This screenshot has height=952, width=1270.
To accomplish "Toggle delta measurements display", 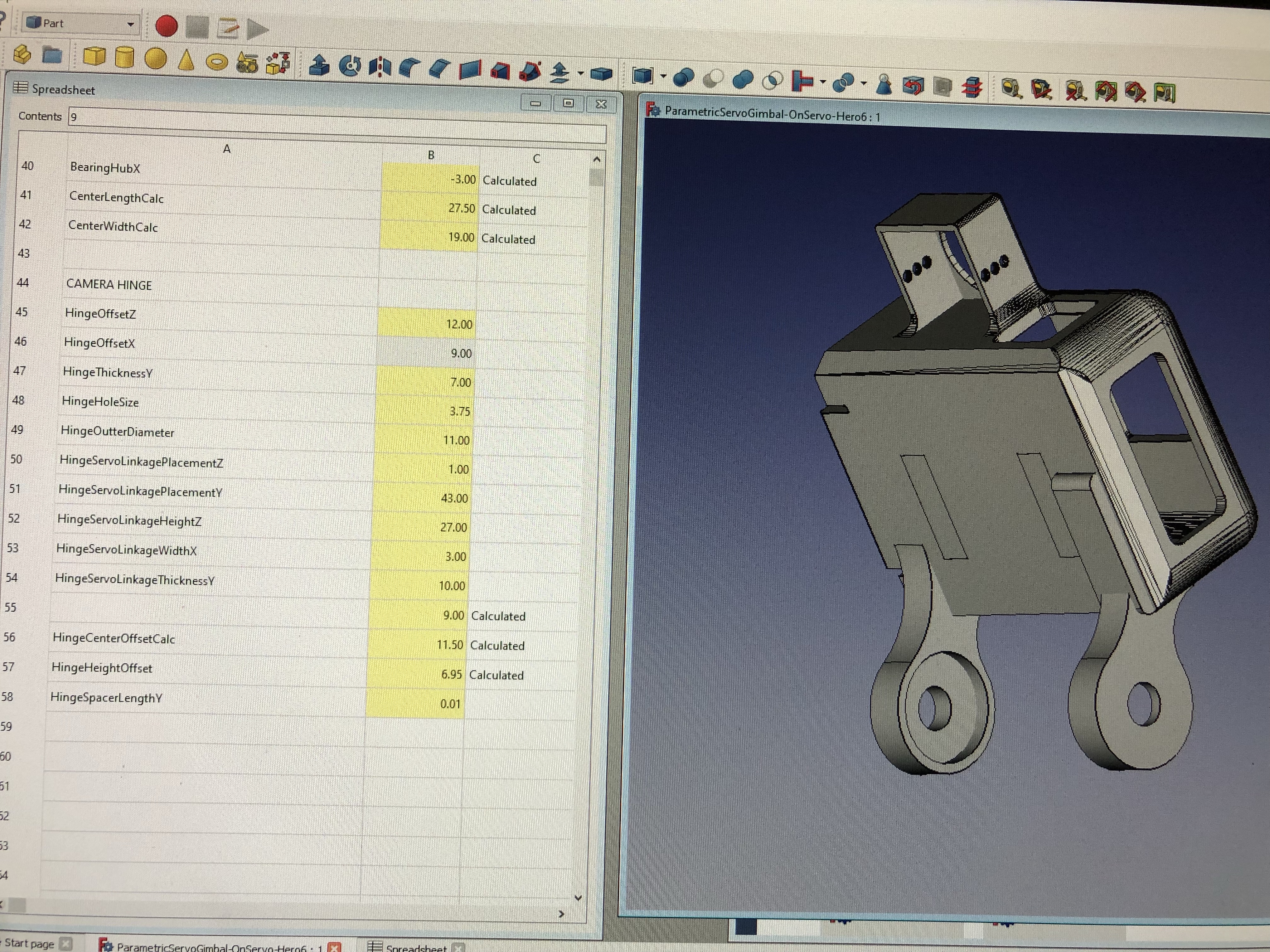I will point(1165,92).
